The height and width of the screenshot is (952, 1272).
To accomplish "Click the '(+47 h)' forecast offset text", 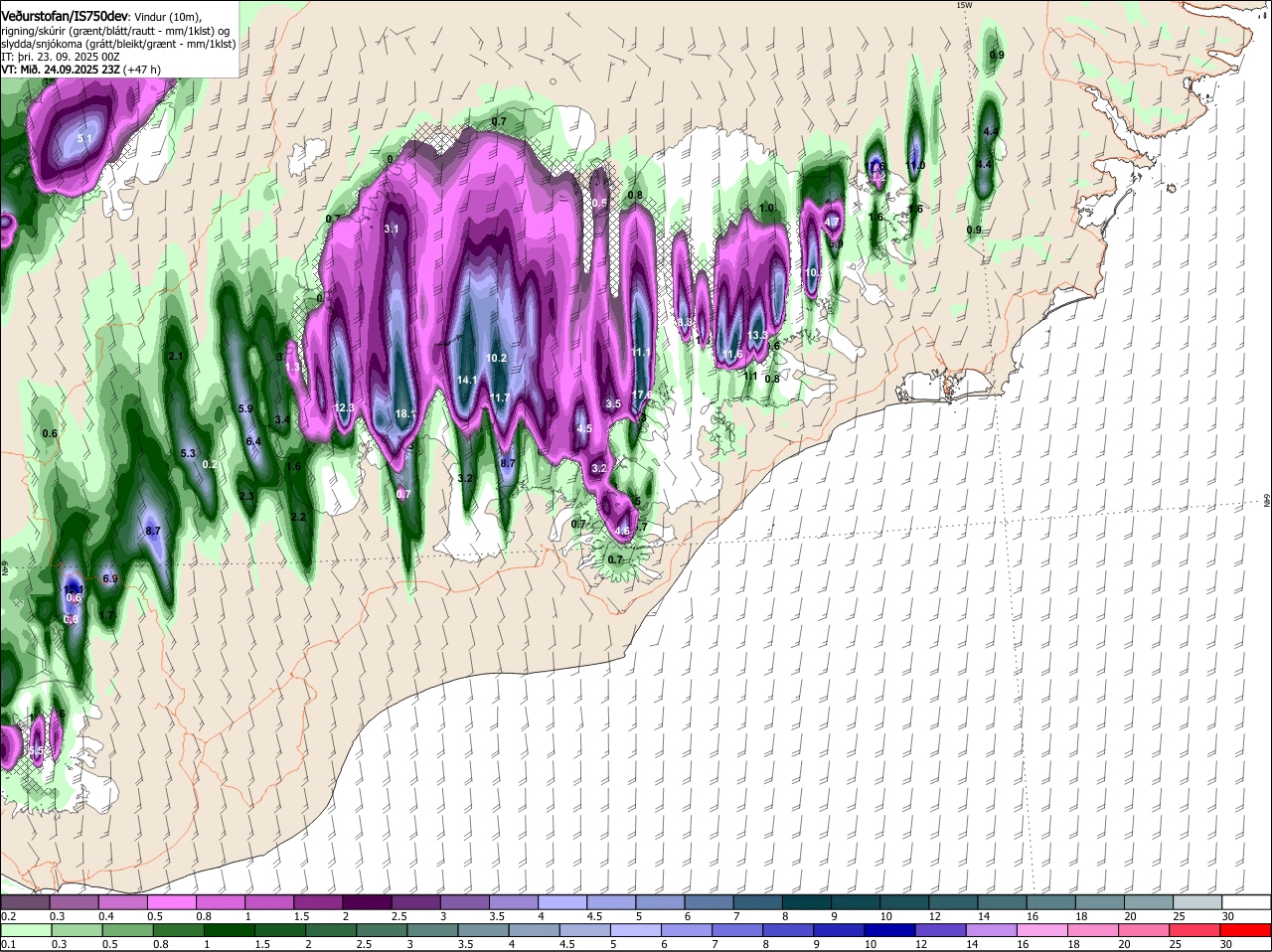I will point(143,70).
